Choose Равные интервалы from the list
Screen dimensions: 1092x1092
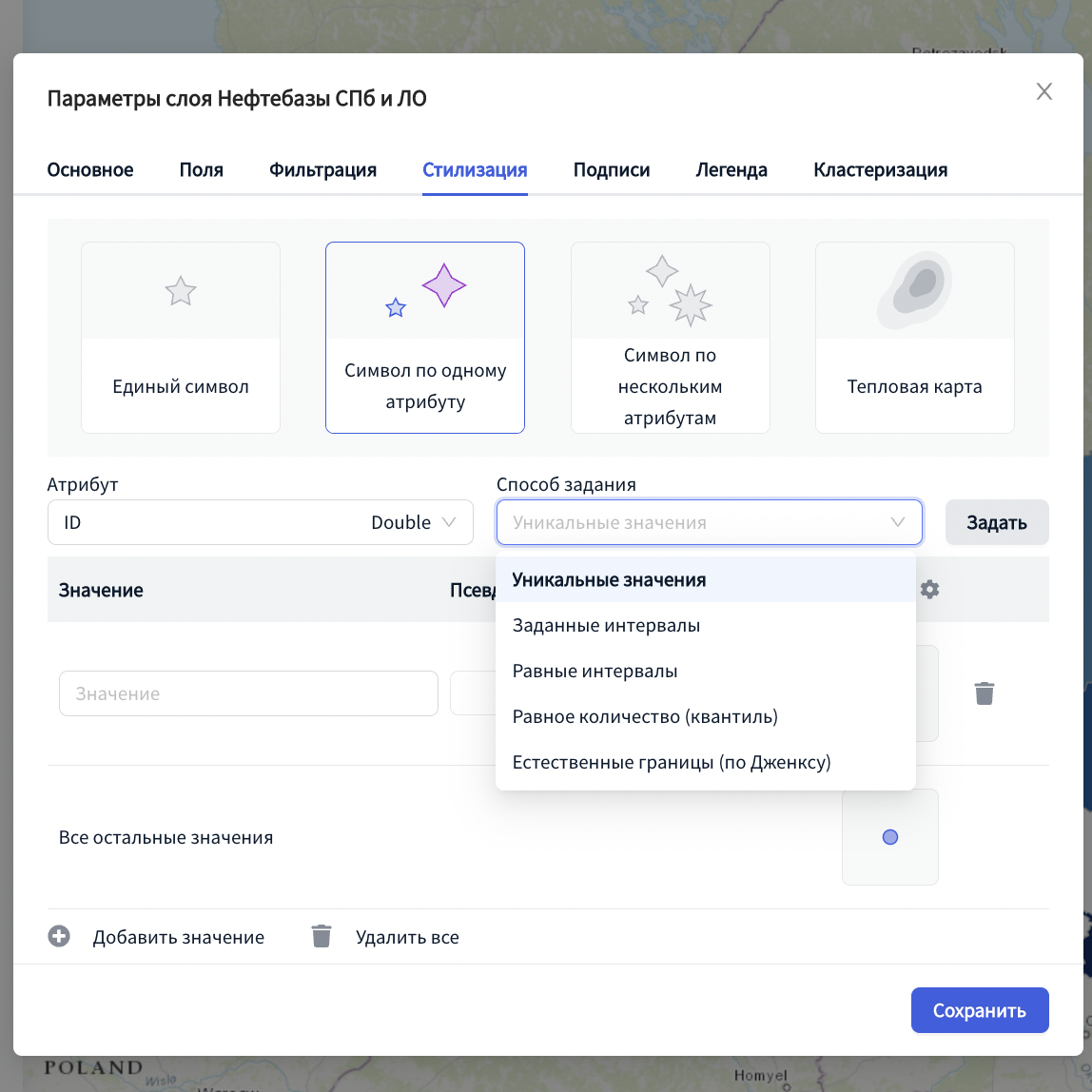[x=595, y=672]
